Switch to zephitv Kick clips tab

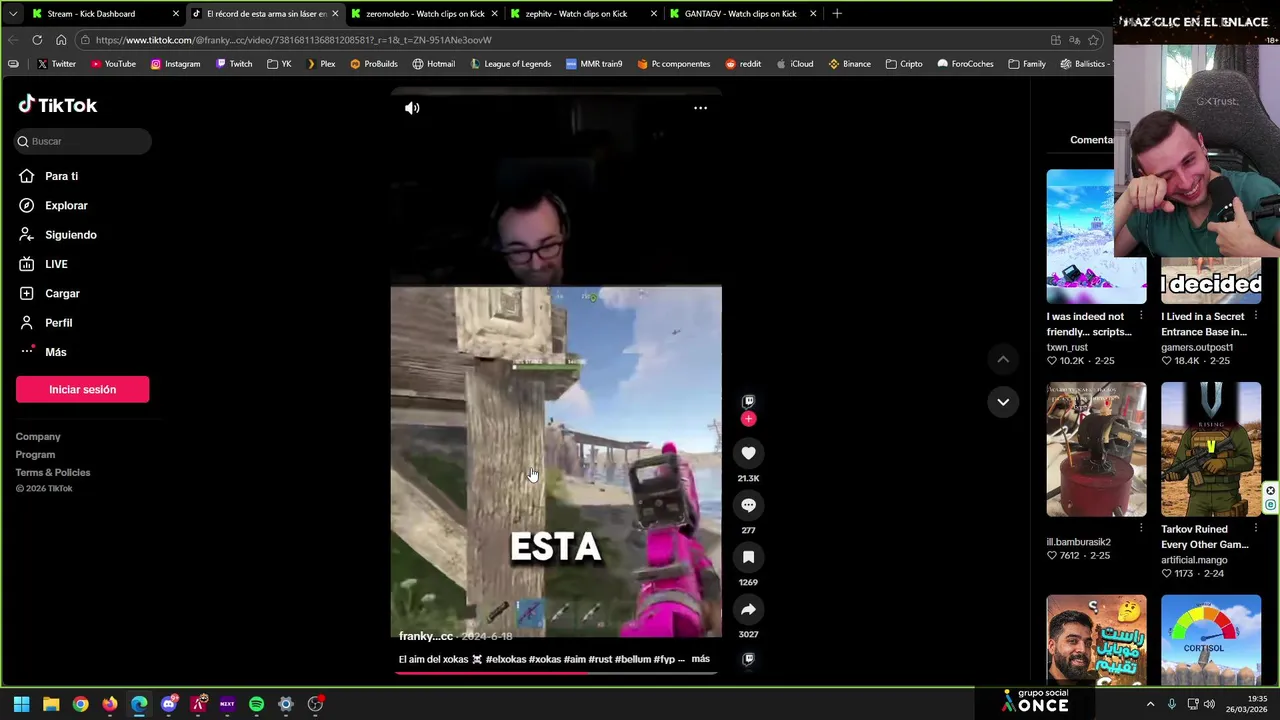pos(585,14)
